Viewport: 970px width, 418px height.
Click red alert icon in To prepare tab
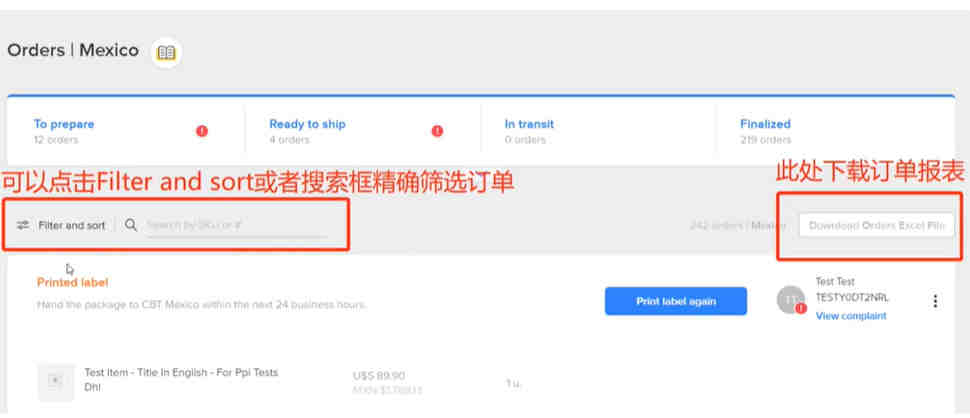point(202,131)
